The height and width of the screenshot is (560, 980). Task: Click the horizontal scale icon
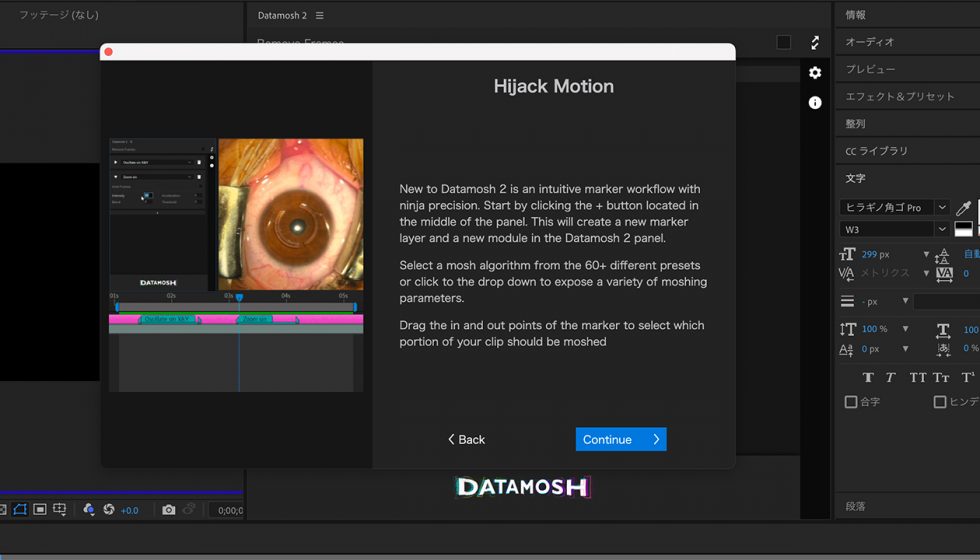[x=943, y=329]
